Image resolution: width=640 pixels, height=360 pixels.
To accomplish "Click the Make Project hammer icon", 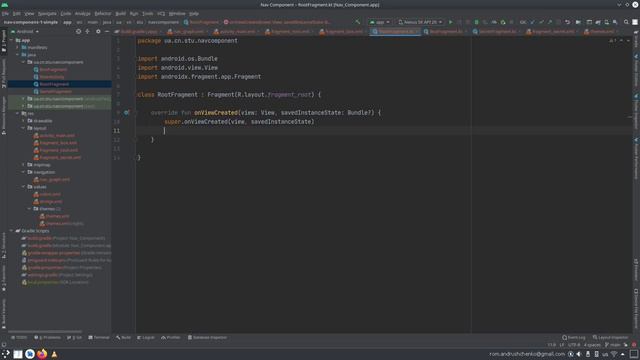I will (358, 22).
